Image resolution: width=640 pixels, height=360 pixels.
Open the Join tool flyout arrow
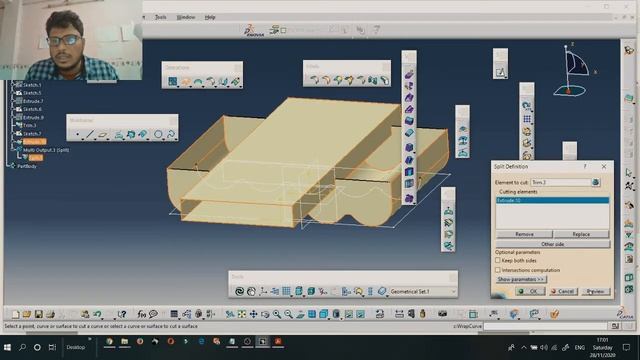[x=178, y=87]
